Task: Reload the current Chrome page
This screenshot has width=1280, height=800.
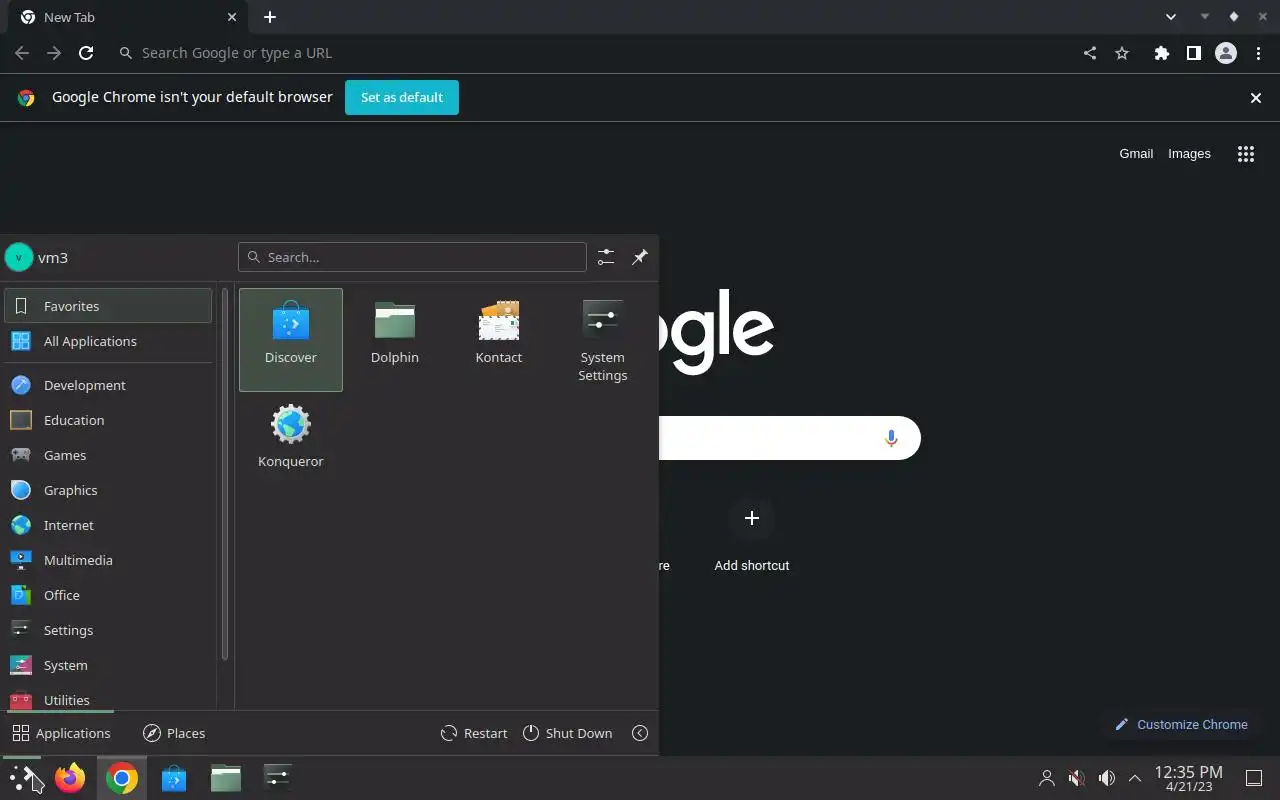Action: point(86,53)
